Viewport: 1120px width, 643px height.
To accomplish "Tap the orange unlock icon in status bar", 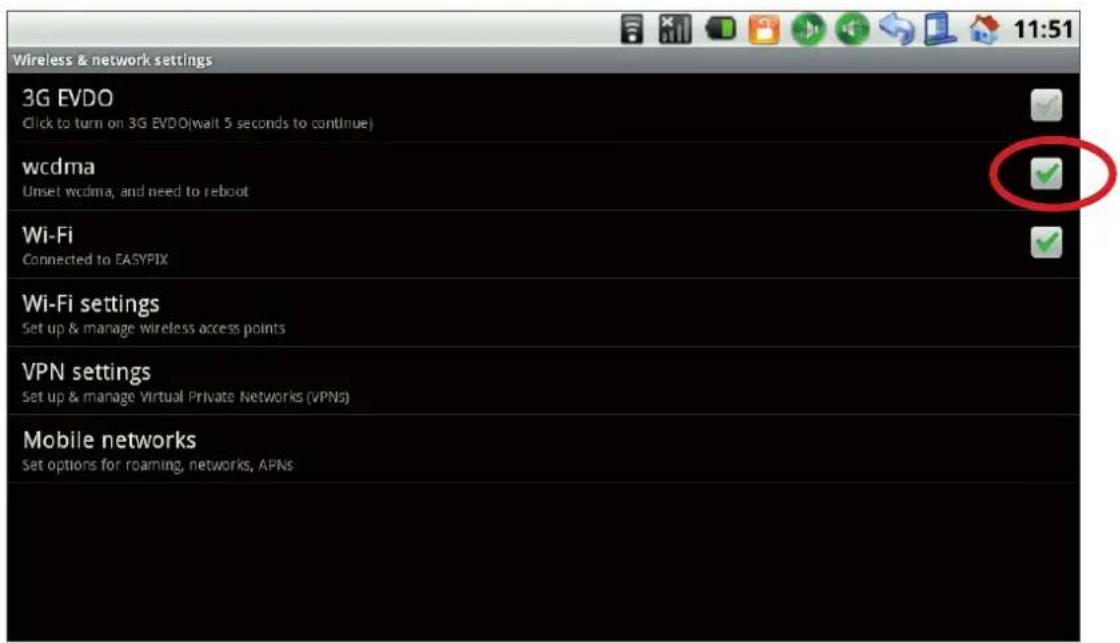I will click(764, 30).
